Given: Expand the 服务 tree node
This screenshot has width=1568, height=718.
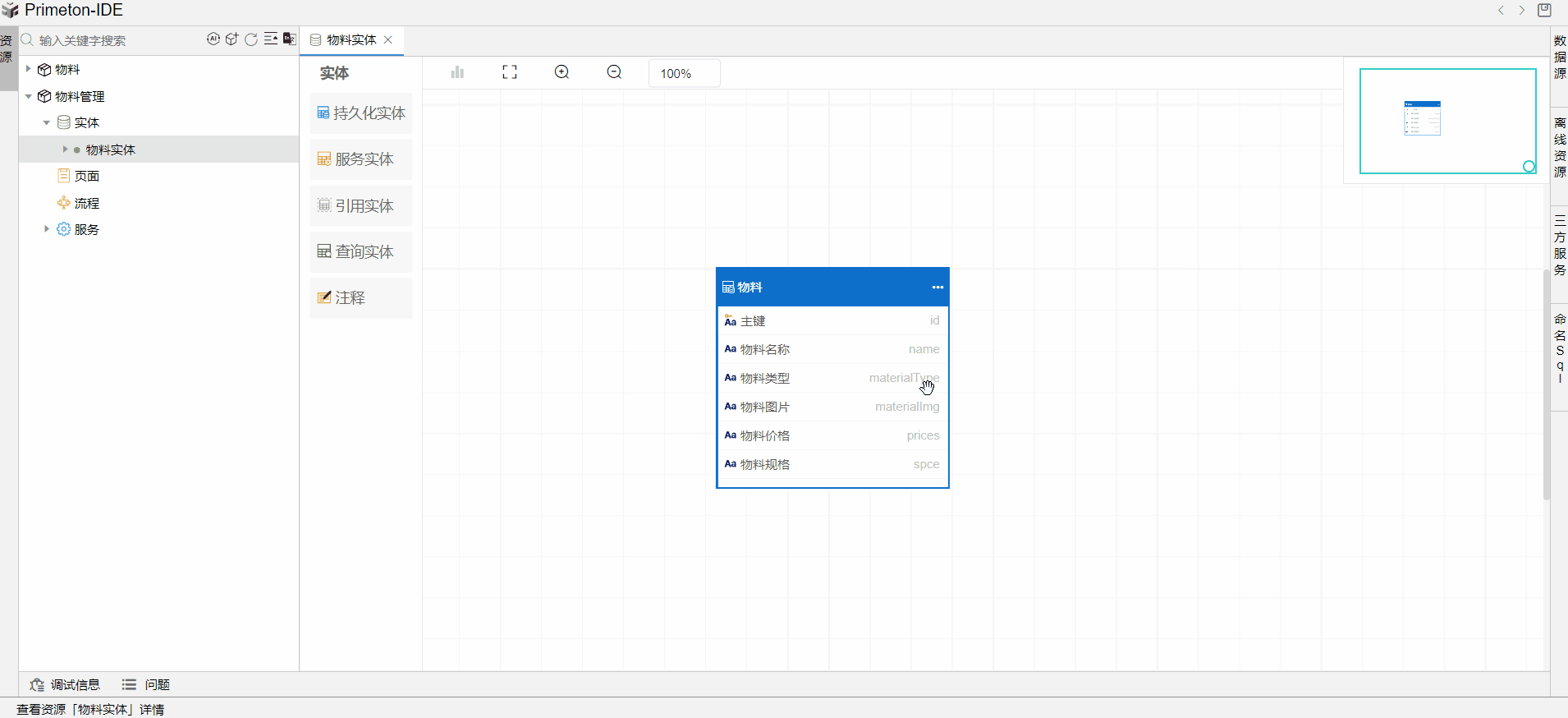Looking at the screenshot, I should coord(47,229).
